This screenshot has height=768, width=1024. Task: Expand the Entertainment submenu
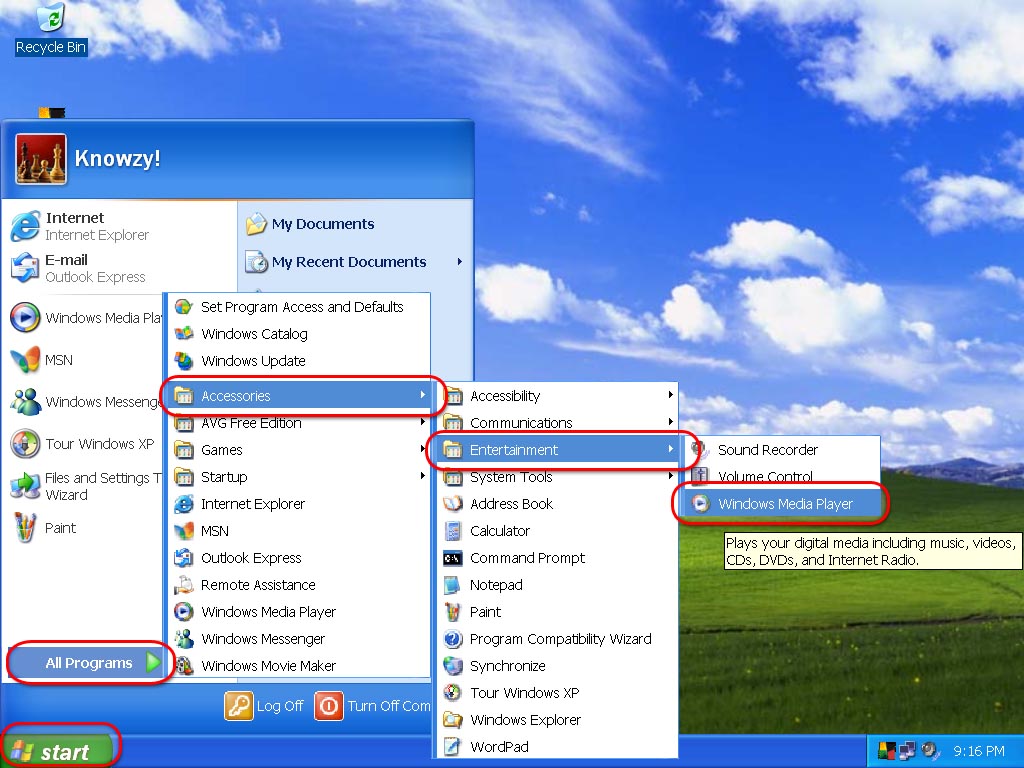(x=558, y=450)
